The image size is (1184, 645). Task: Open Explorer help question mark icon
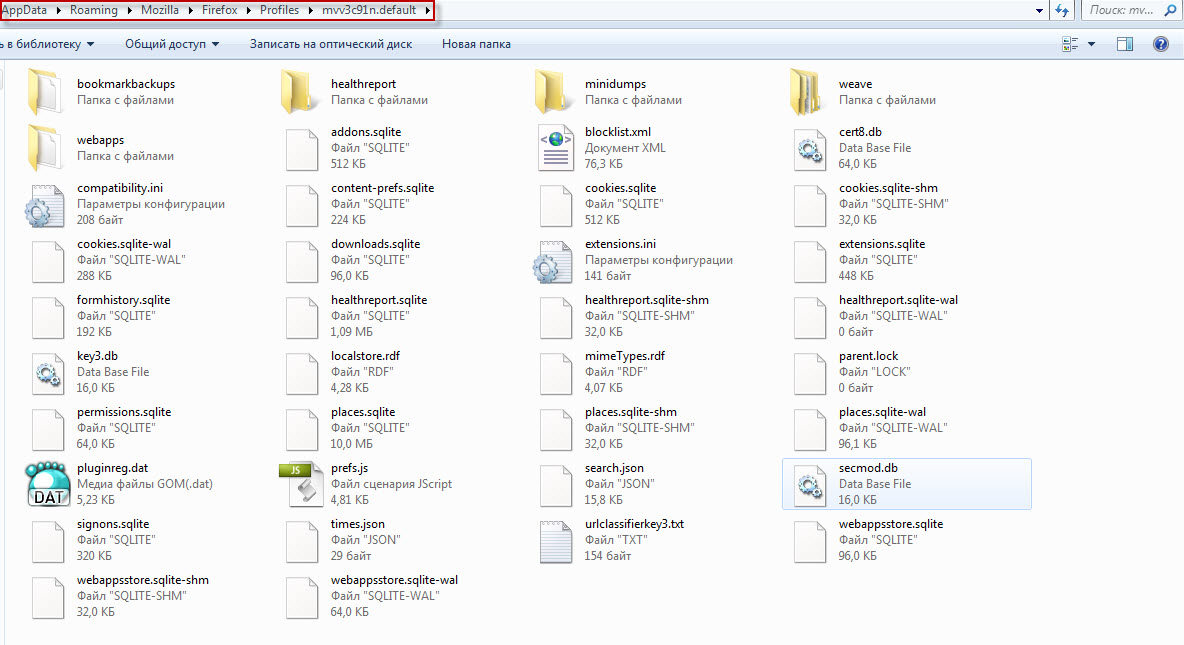point(1161,44)
